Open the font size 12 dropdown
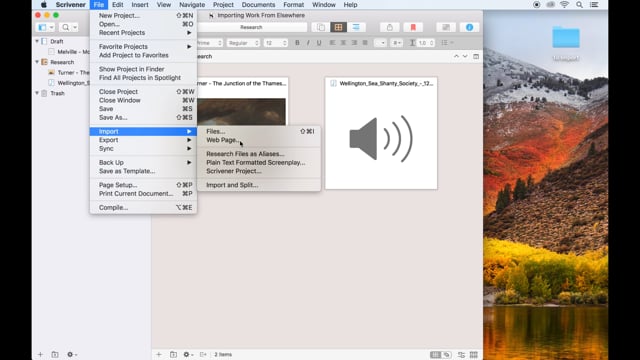The height and width of the screenshot is (360, 640). [276, 43]
